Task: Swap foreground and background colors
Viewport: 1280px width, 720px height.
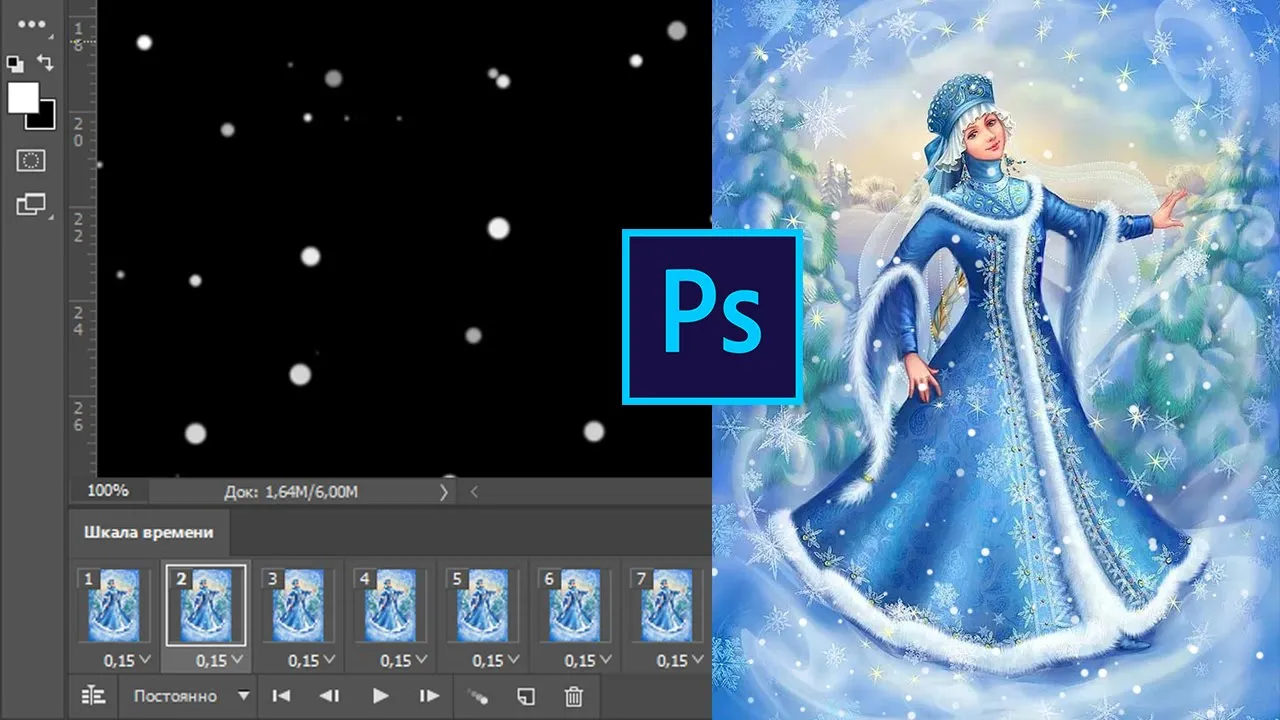Action: [x=45, y=63]
